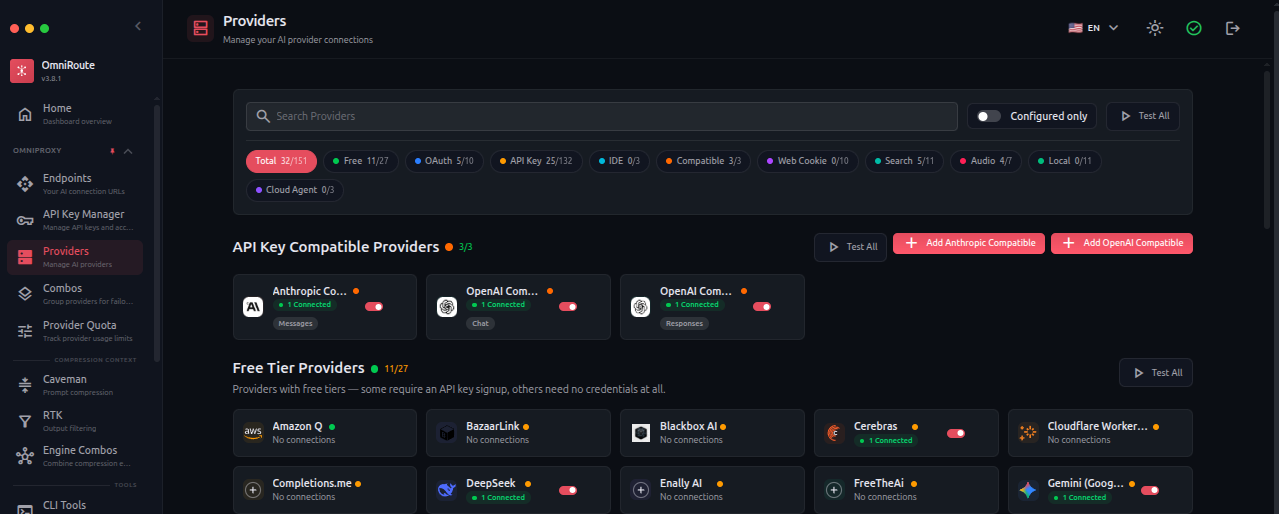The image size is (1279, 514).
Task: Click the OpenAI Compatible Responses provider logo
Action: pyautogui.click(x=640, y=307)
